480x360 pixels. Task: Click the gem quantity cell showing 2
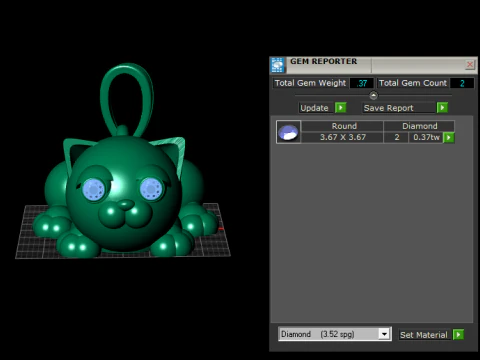point(396,137)
